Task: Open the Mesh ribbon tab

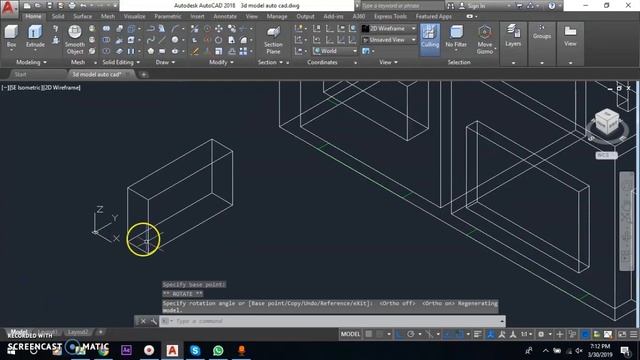Action: [108, 16]
